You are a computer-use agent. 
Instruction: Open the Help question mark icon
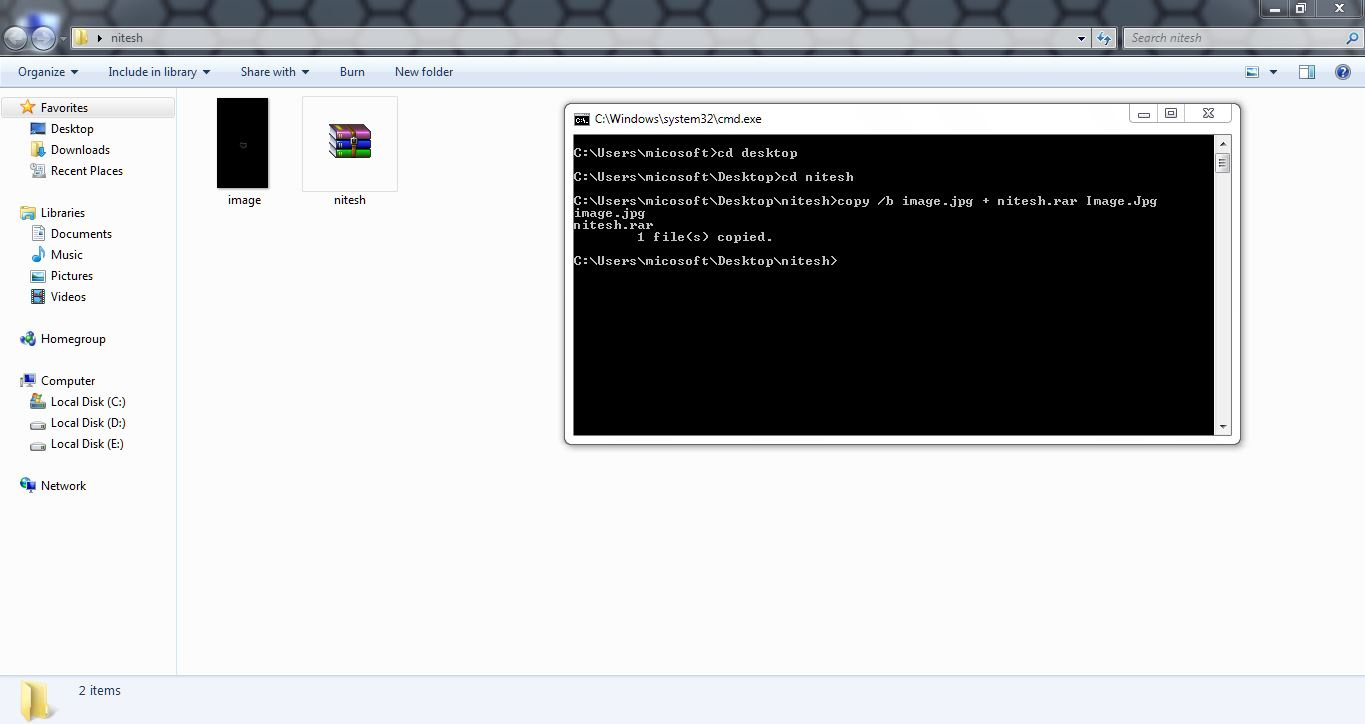coord(1343,72)
